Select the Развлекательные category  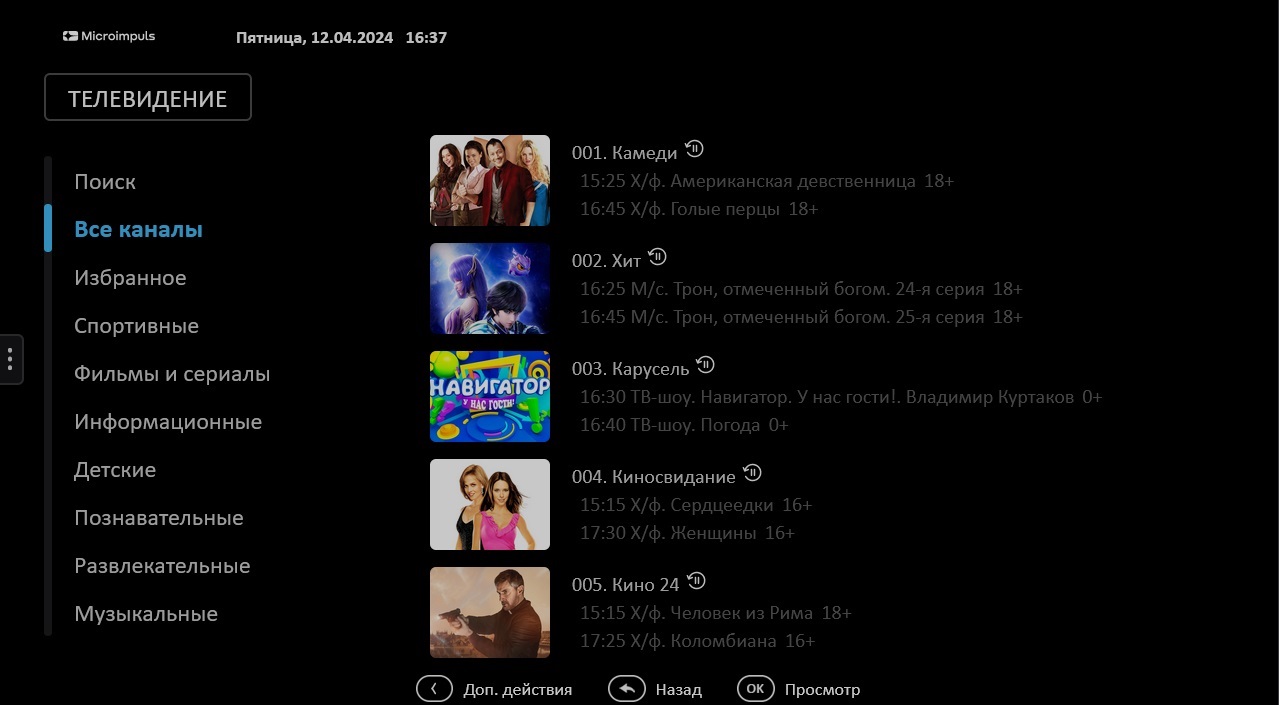162,566
